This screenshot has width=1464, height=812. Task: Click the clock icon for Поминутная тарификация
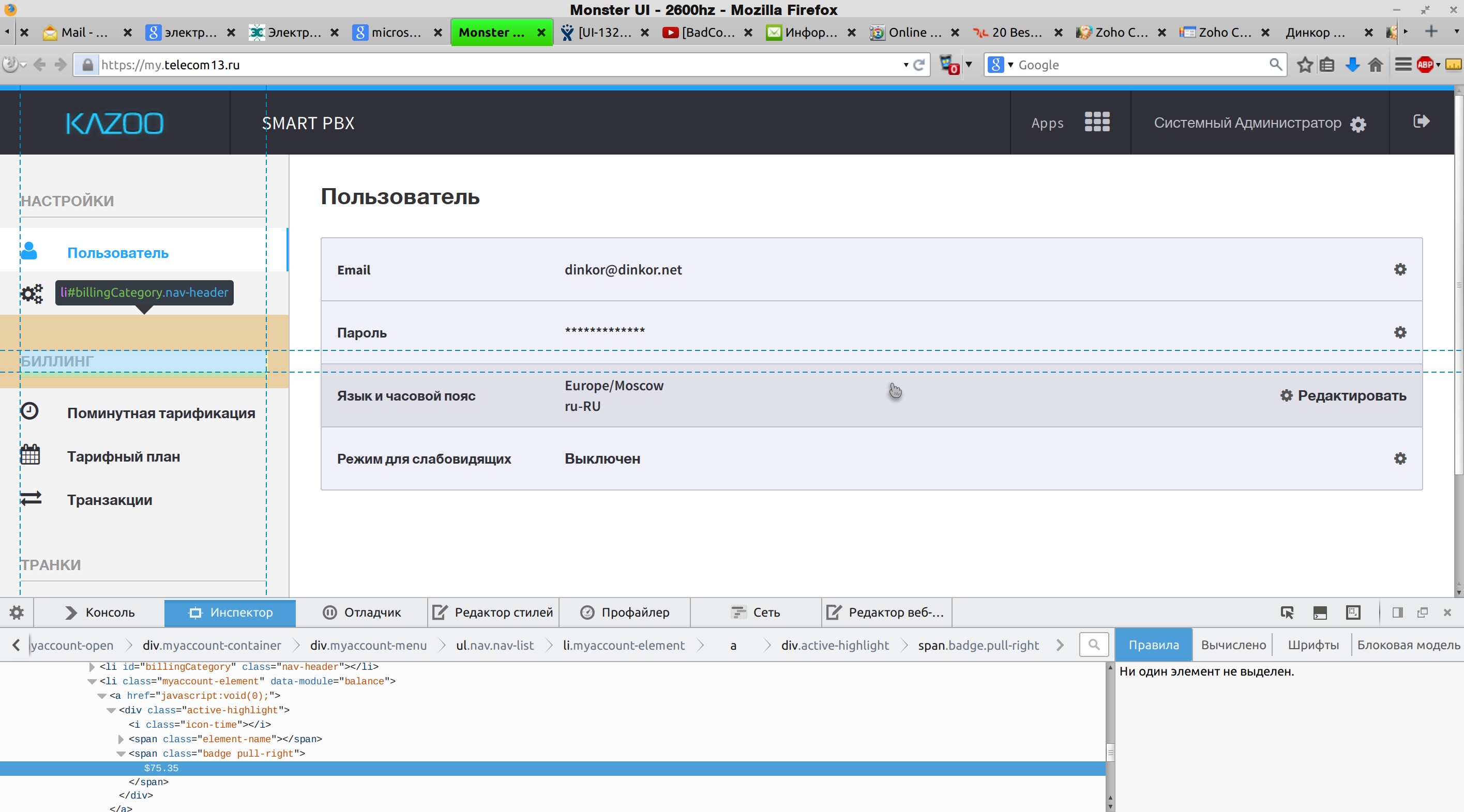tap(29, 411)
